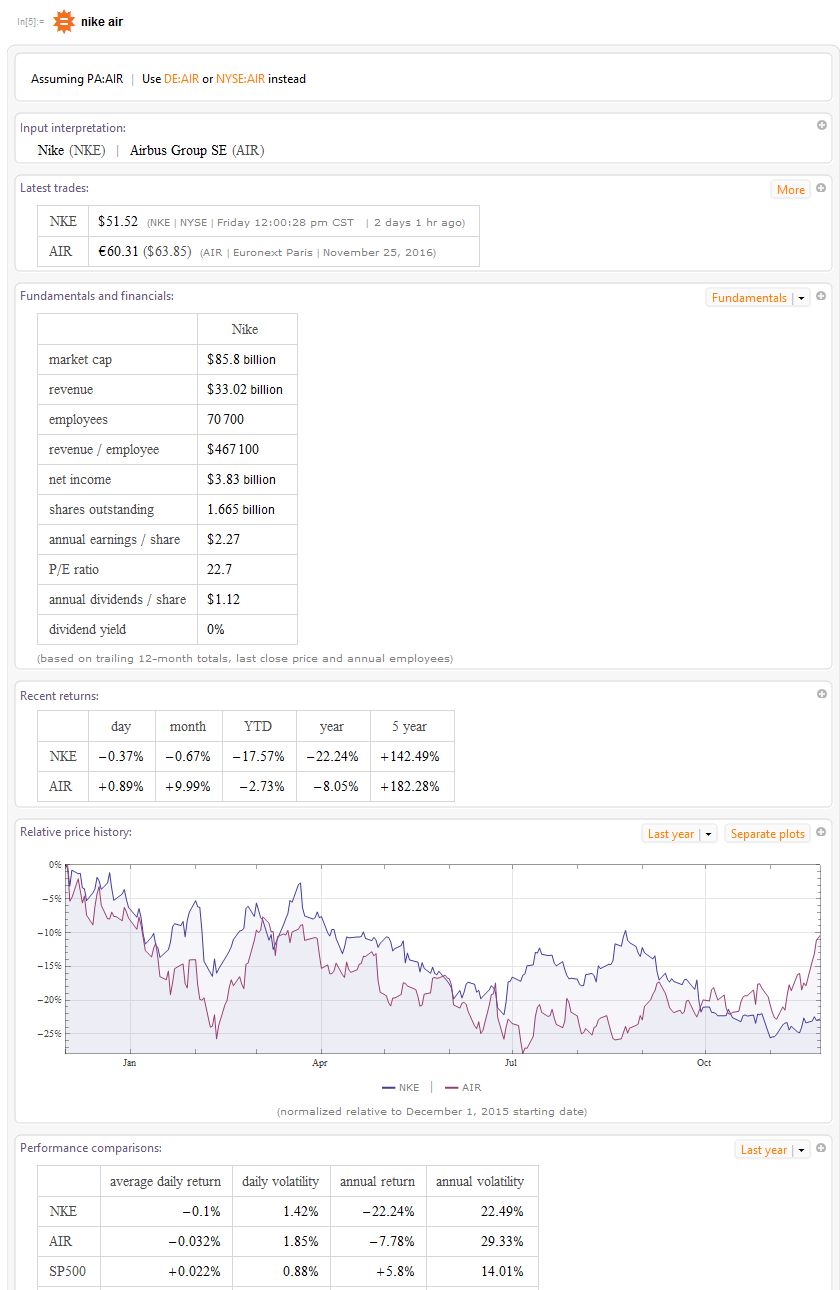Click shares outstanding value 1.665 billion
Image resolution: width=840 pixels, height=1290 pixels.
240,509
